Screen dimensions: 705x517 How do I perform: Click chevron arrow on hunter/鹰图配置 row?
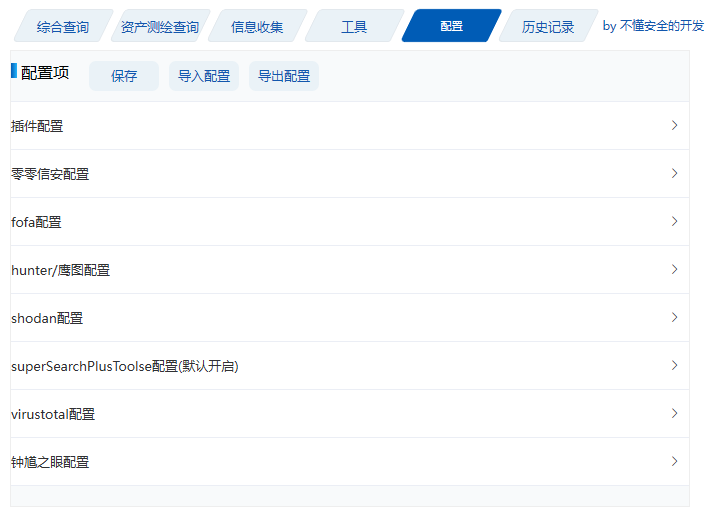coord(675,270)
